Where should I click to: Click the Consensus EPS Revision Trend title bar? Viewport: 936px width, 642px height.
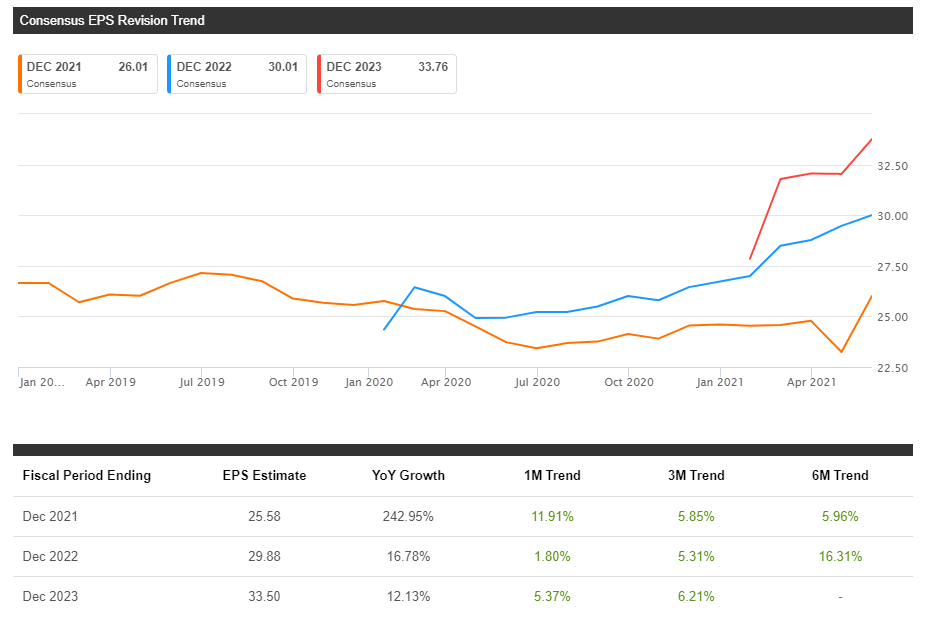pyautogui.click(x=462, y=20)
